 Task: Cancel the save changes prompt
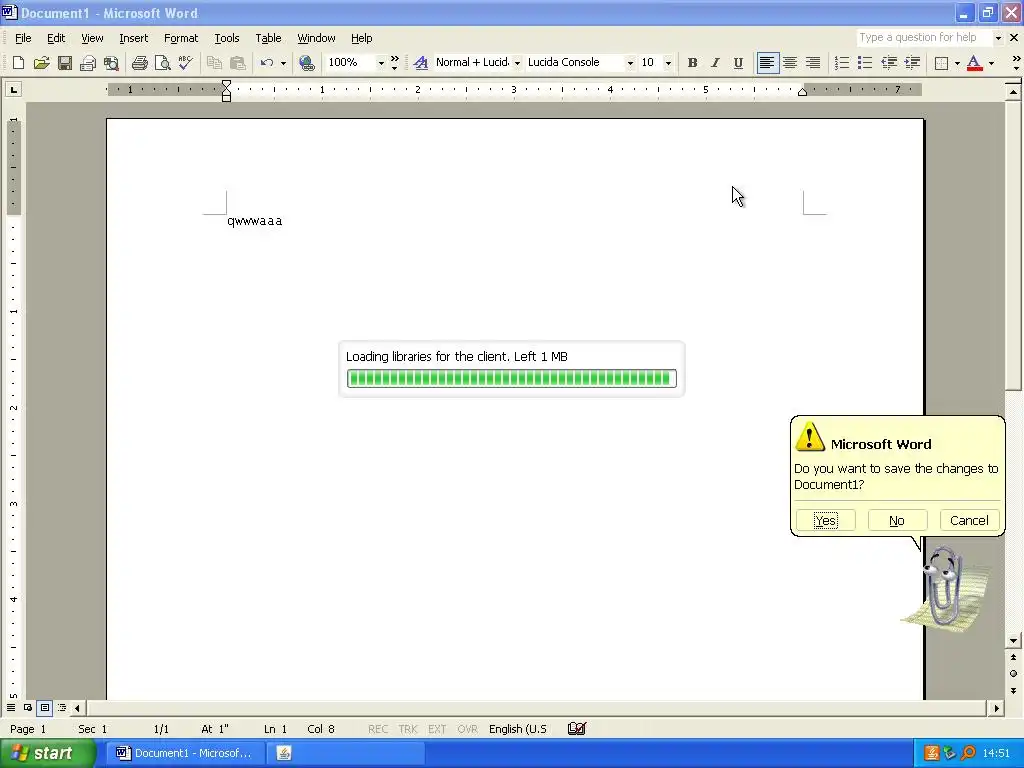click(969, 520)
